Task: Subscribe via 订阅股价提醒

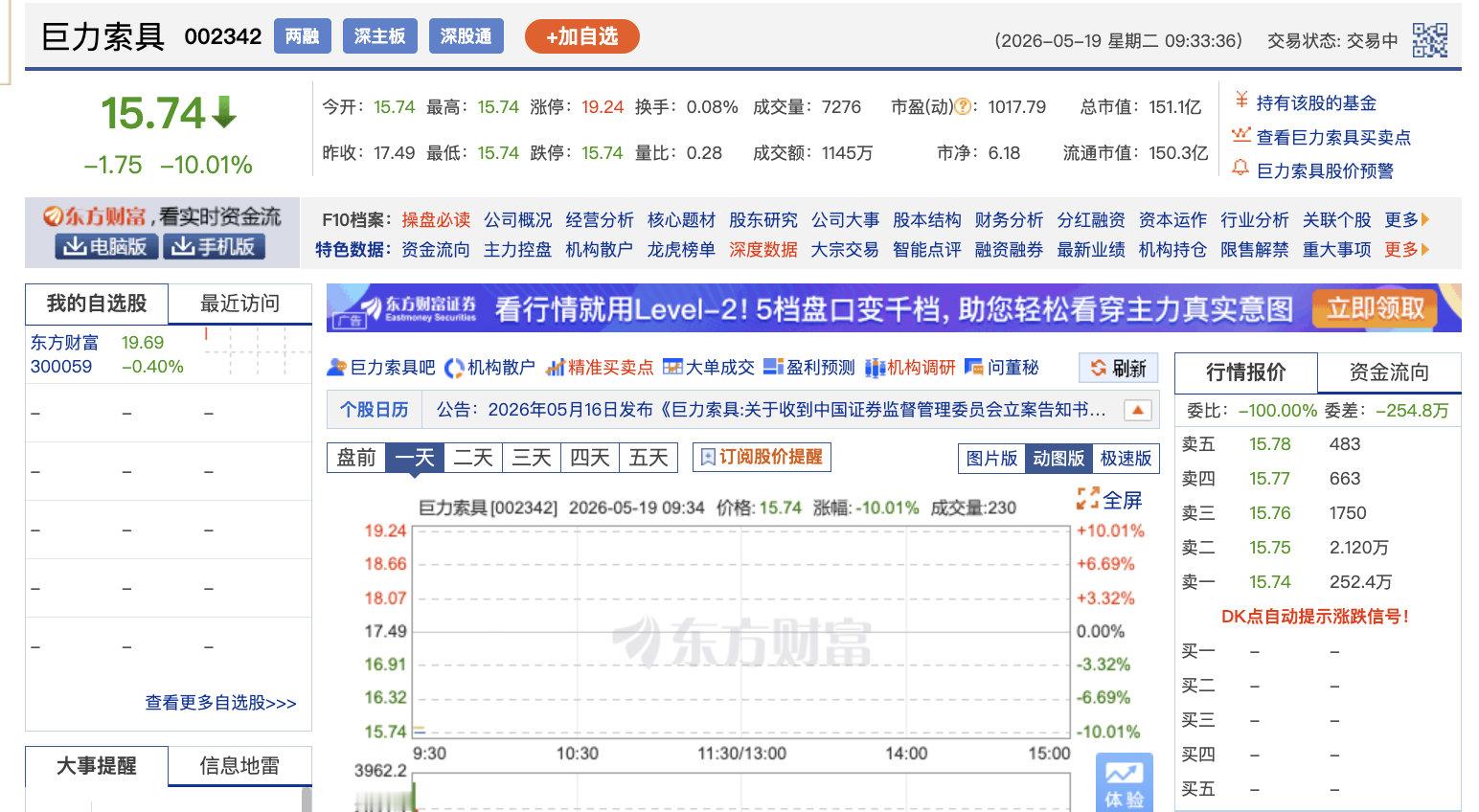Action: click(x=762, y=457)
